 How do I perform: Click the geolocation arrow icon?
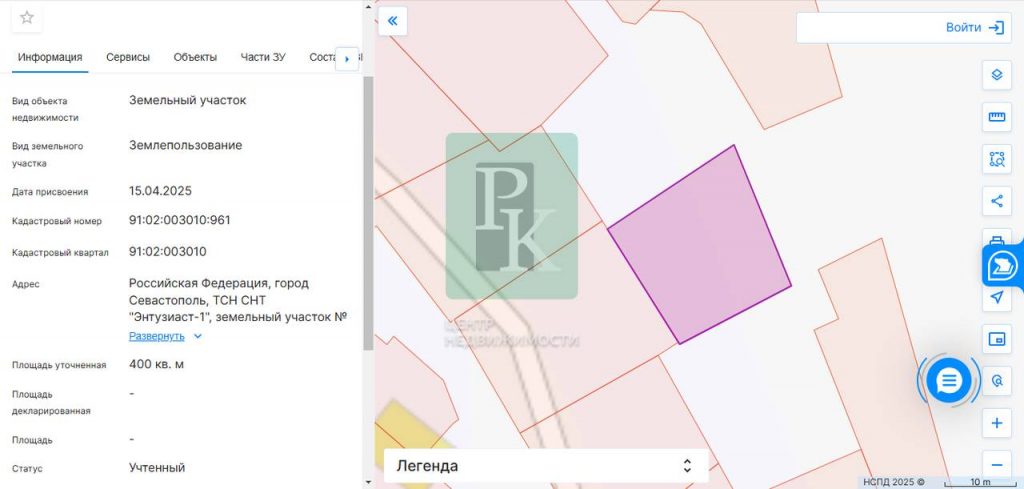click(997, 297)
